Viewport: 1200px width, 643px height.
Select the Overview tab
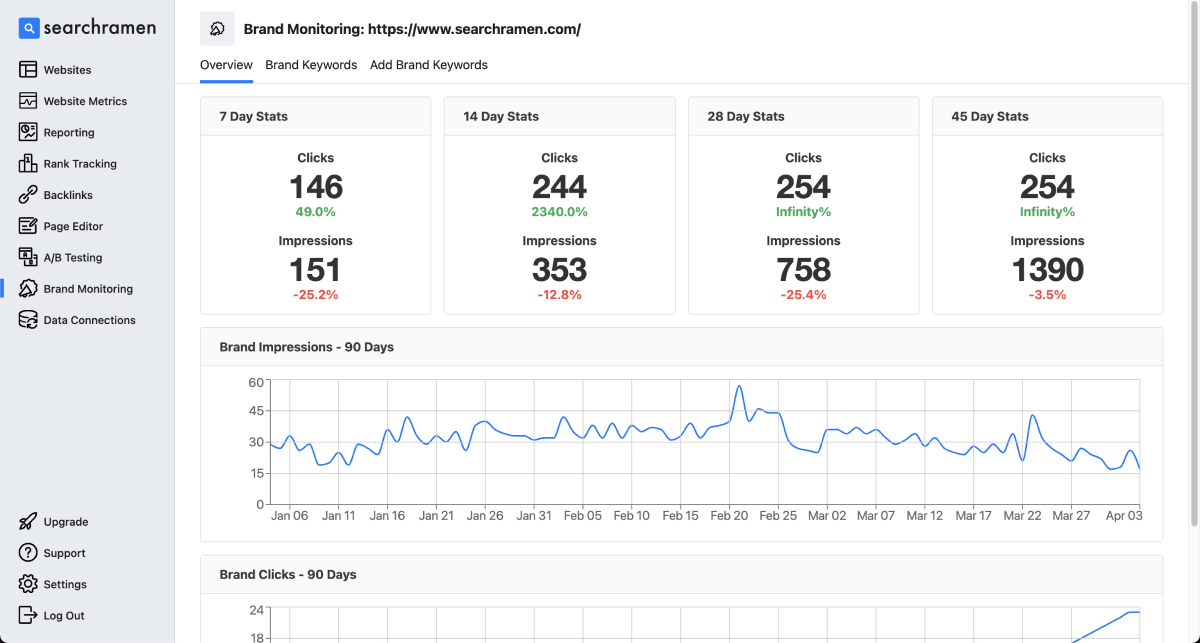[226, 65]
